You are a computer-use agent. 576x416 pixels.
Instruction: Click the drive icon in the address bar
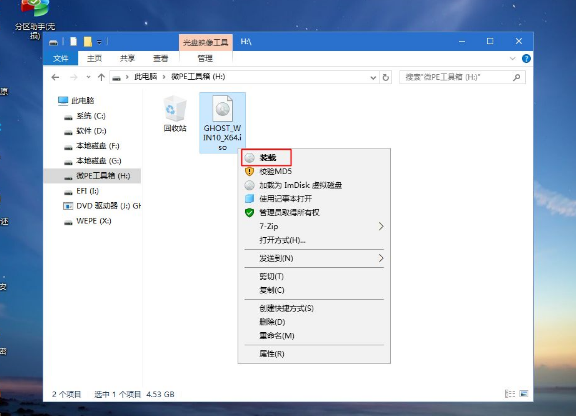(117, 78)
